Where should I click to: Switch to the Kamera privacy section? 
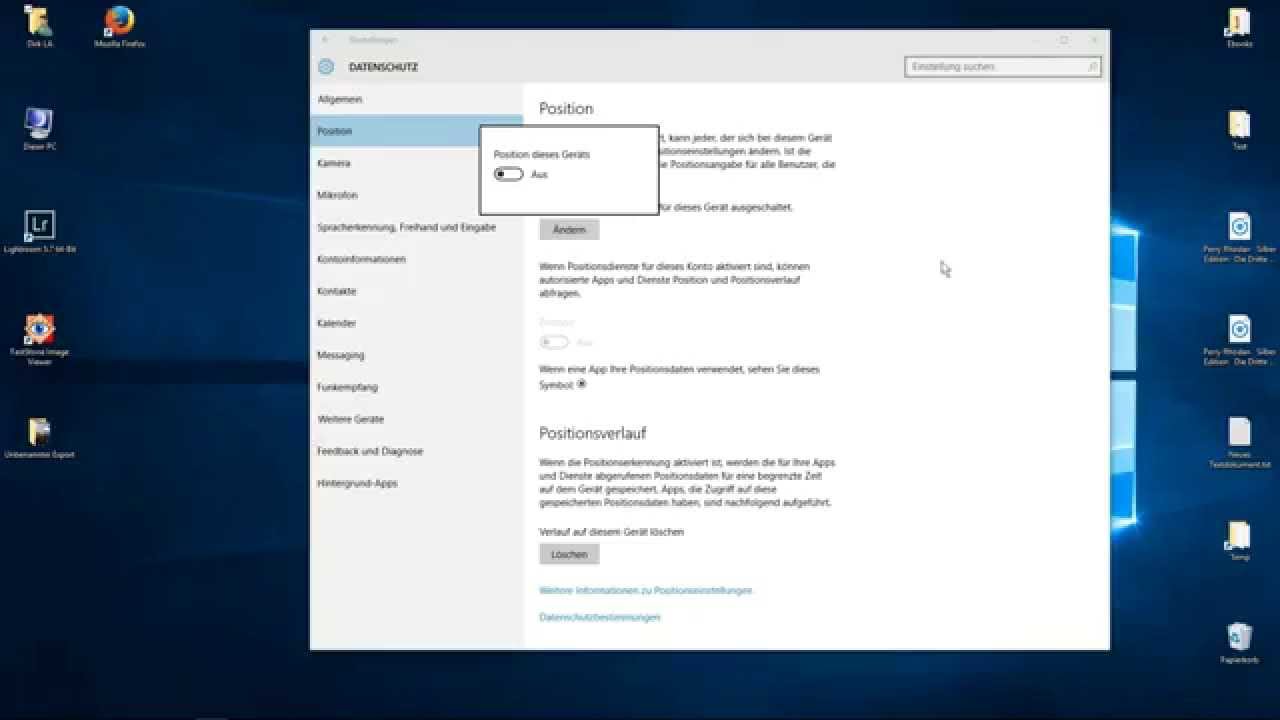(x=416, y=163)
